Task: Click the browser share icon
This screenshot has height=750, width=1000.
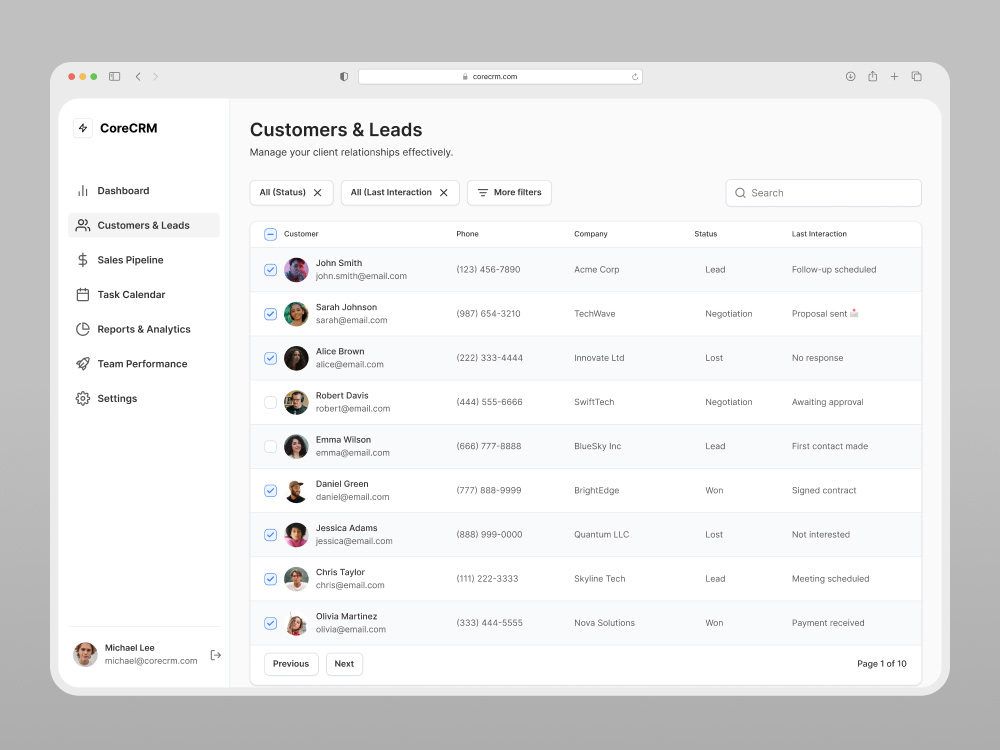Action: pos(872,77)
